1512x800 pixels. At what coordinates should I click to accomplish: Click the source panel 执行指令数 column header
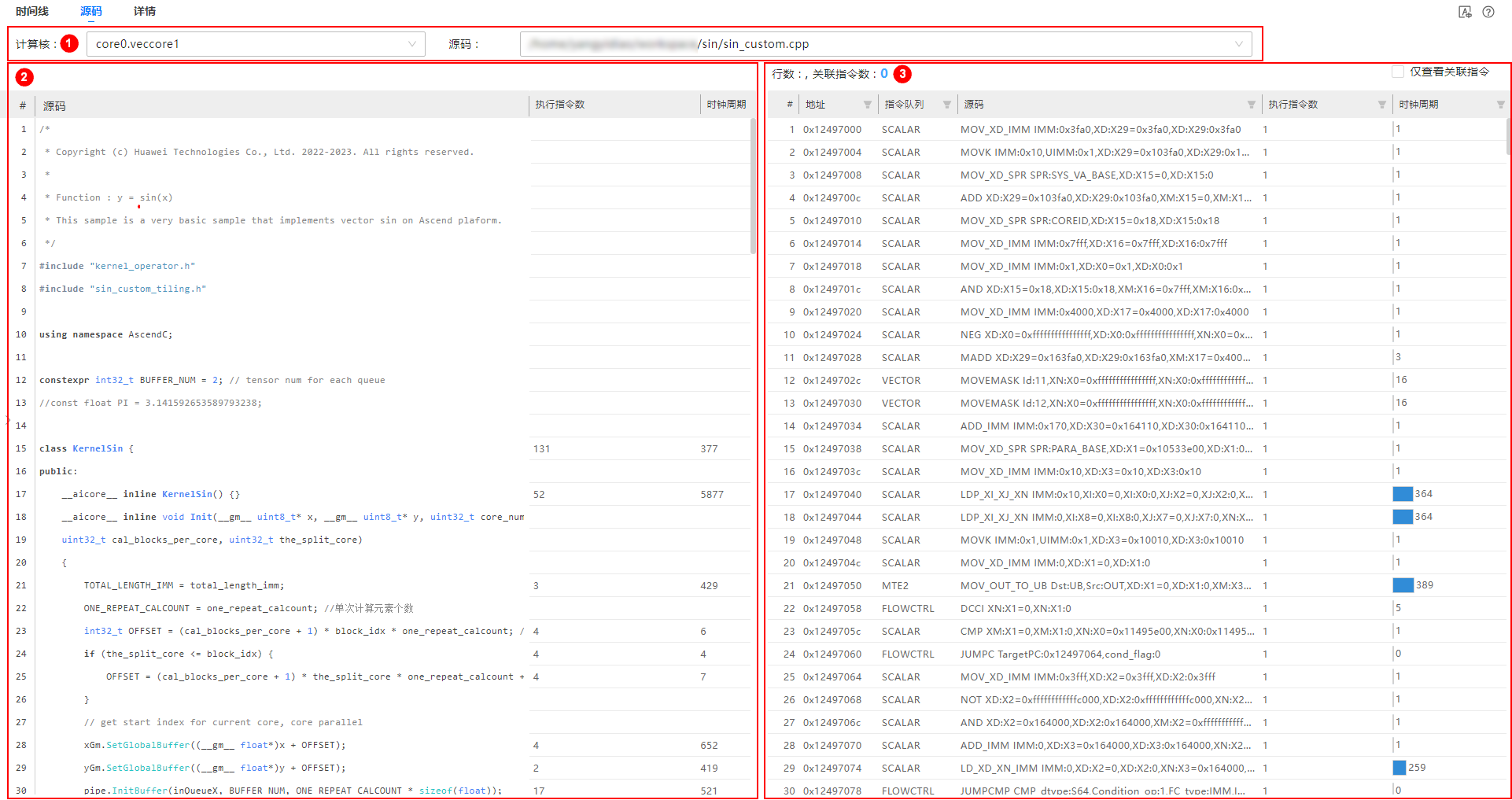coord(560,105)
